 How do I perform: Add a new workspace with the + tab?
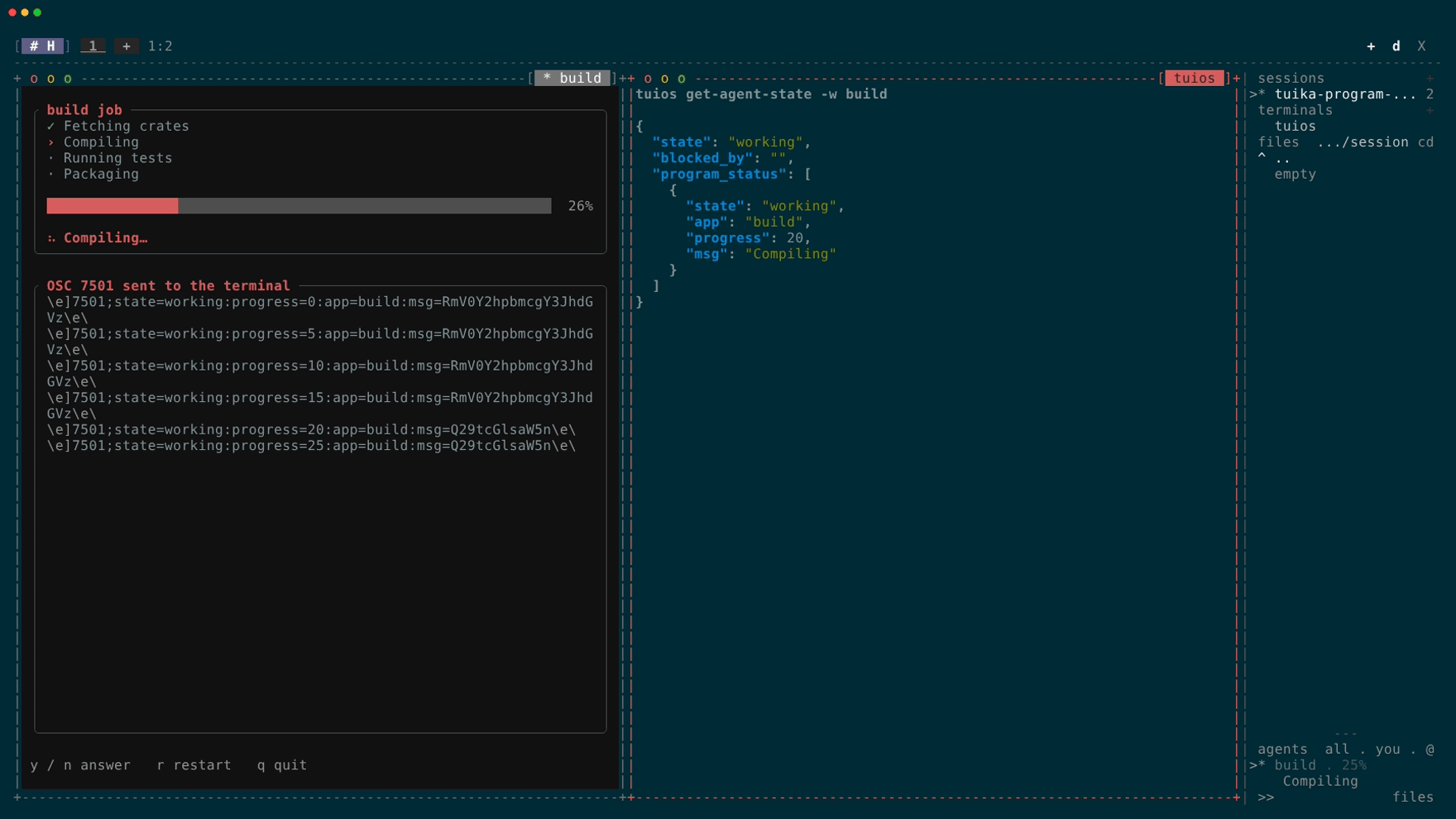pyautogui.click(x=127, y=46)
